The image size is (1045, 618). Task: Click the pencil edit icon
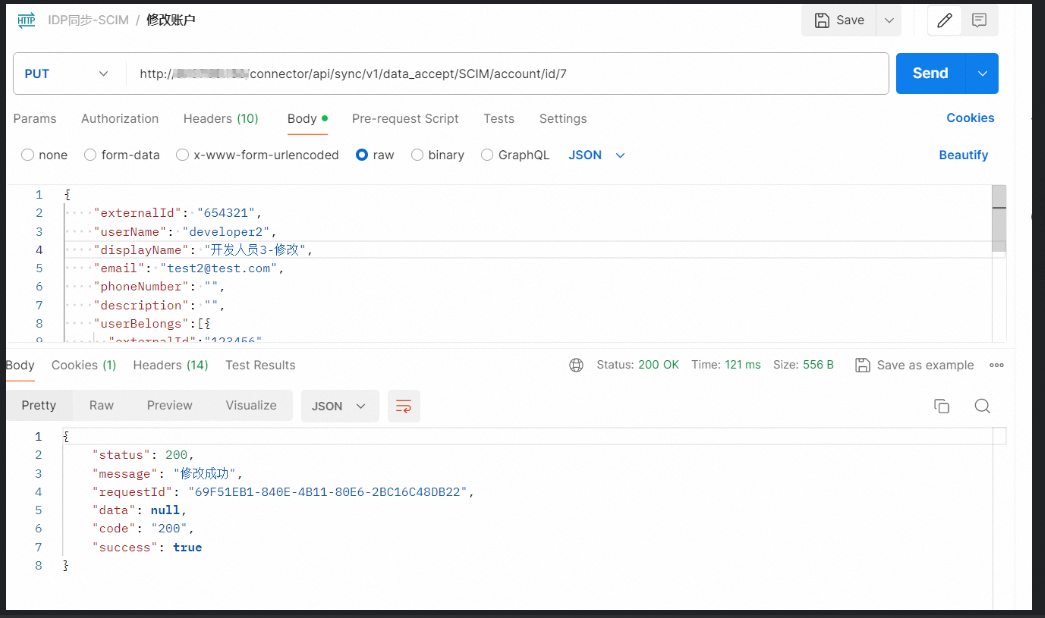click(x=944, y=20)
